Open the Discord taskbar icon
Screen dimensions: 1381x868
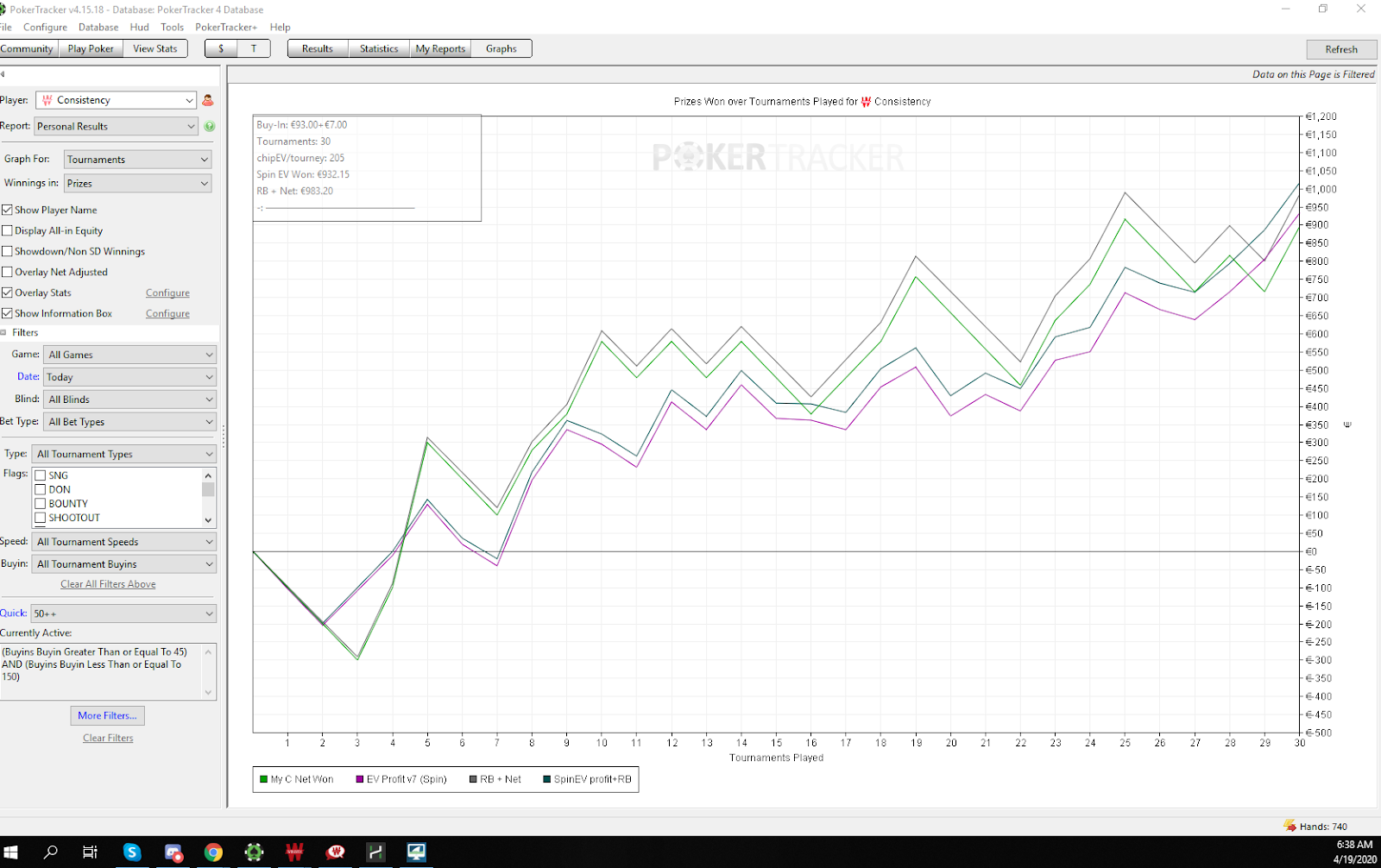pos(173,852)
